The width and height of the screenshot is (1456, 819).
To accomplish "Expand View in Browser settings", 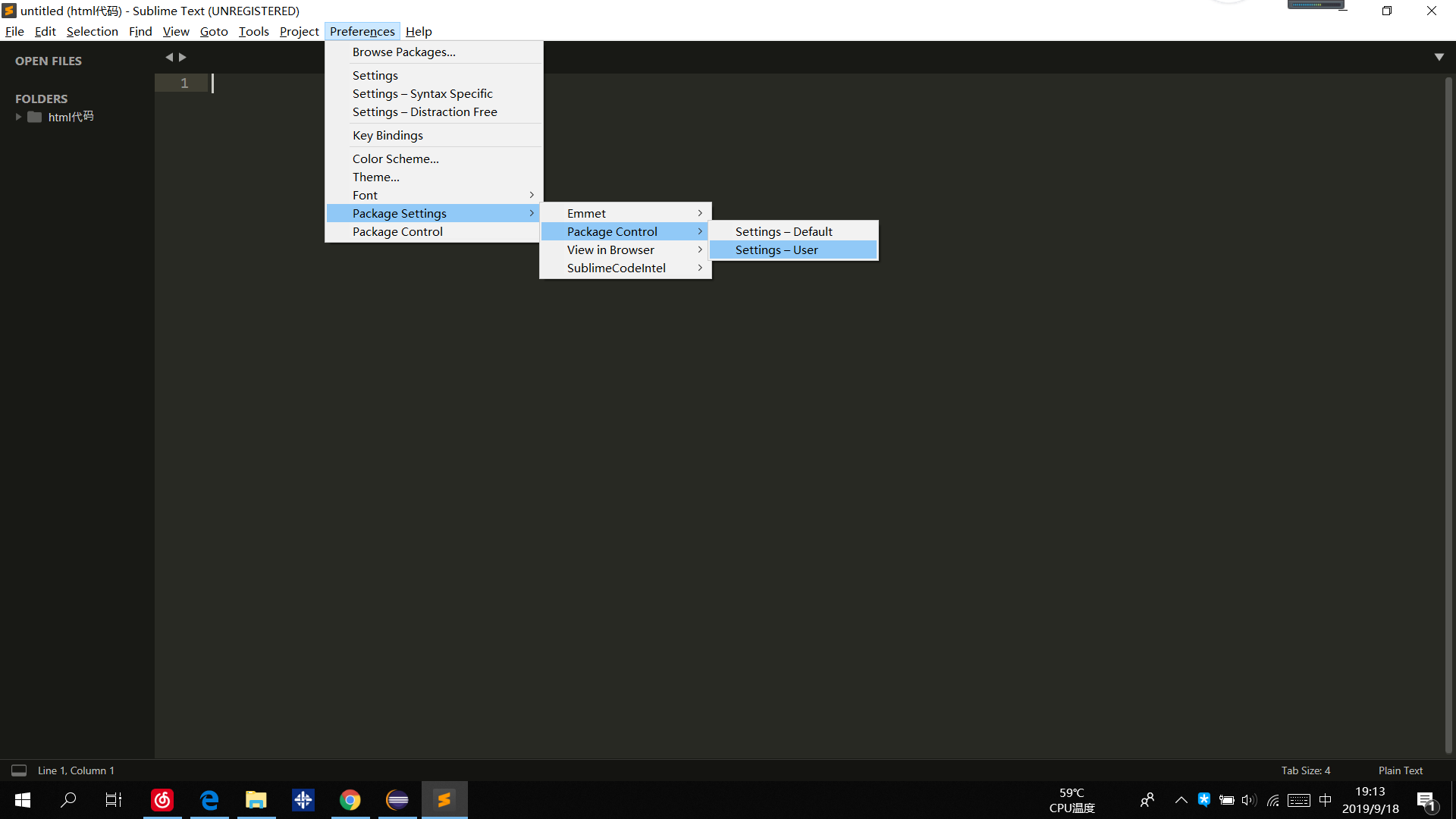I will pos(626,250).
